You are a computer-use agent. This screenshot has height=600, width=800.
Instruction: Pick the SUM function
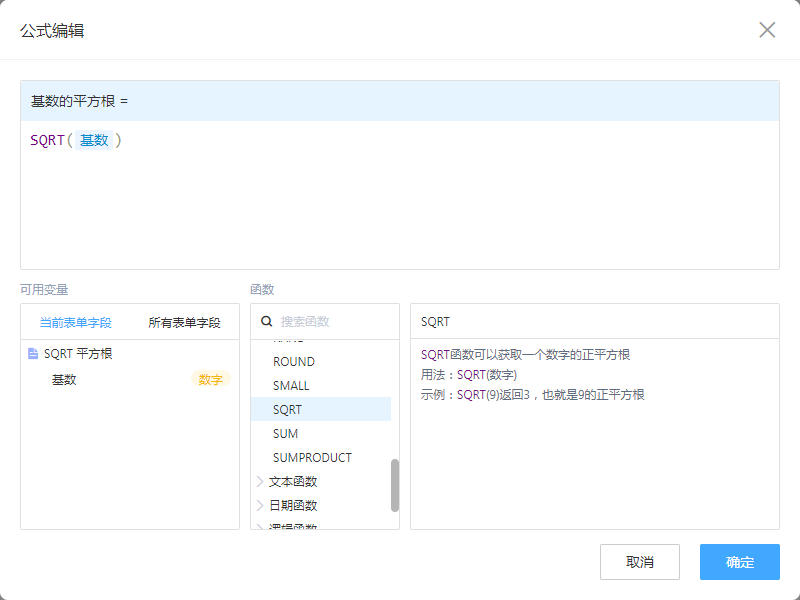[x=286, y=433]
